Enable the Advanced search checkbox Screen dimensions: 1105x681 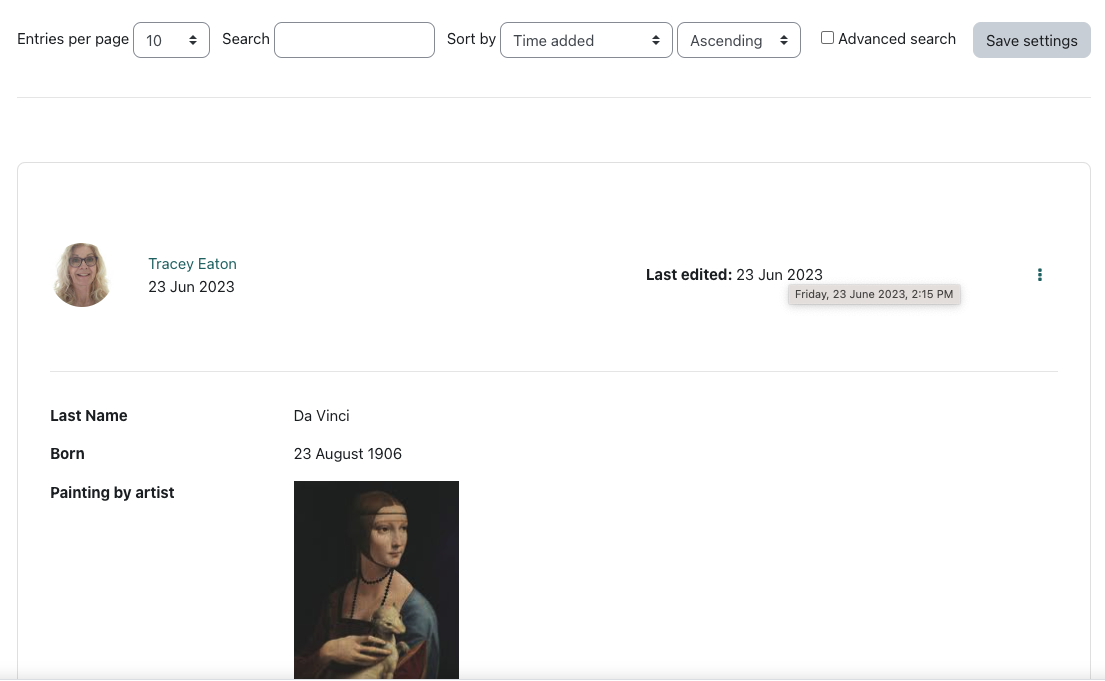(x=827, y=38)
